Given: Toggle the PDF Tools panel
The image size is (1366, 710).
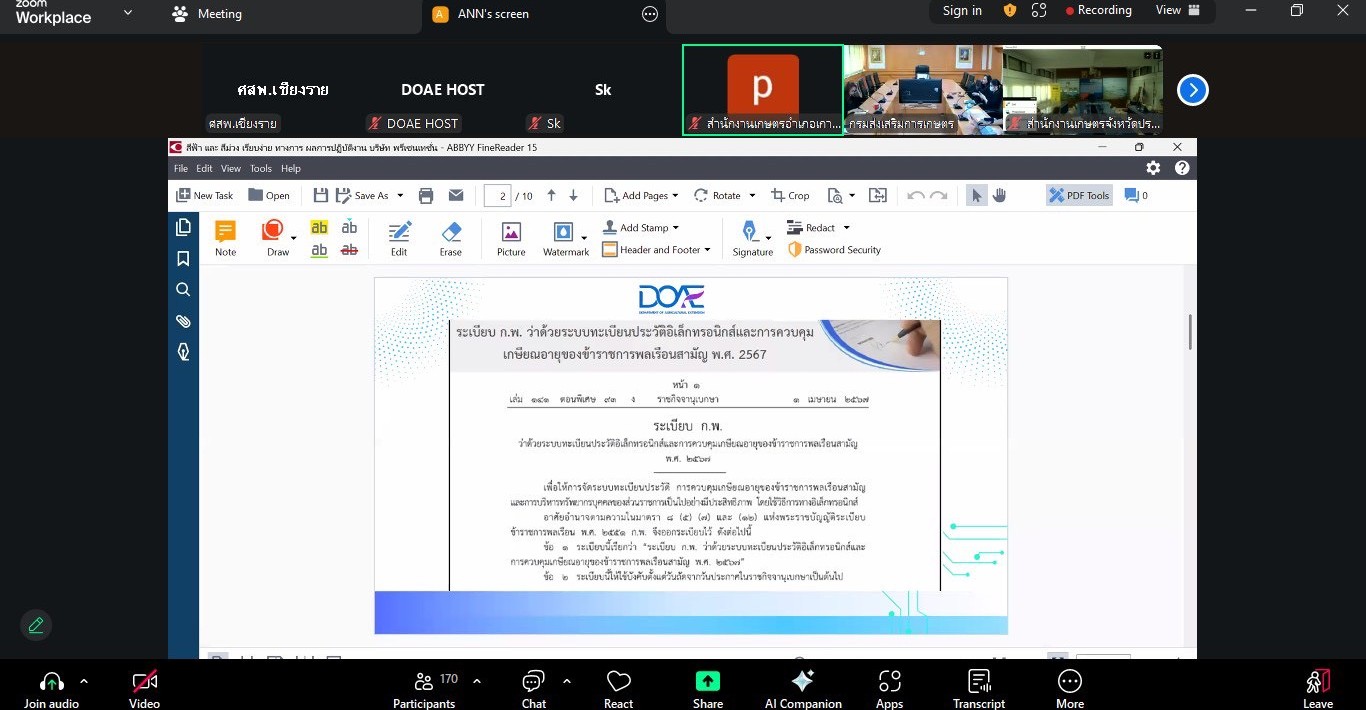Looking at the screenshot, I should click(1079, 196).
